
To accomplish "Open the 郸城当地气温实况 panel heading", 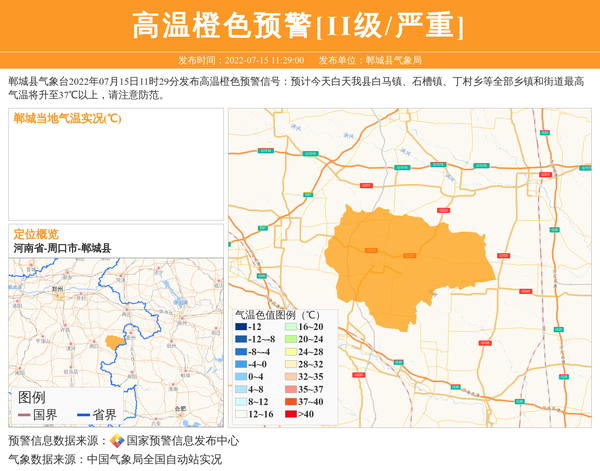I will (68, 118).
